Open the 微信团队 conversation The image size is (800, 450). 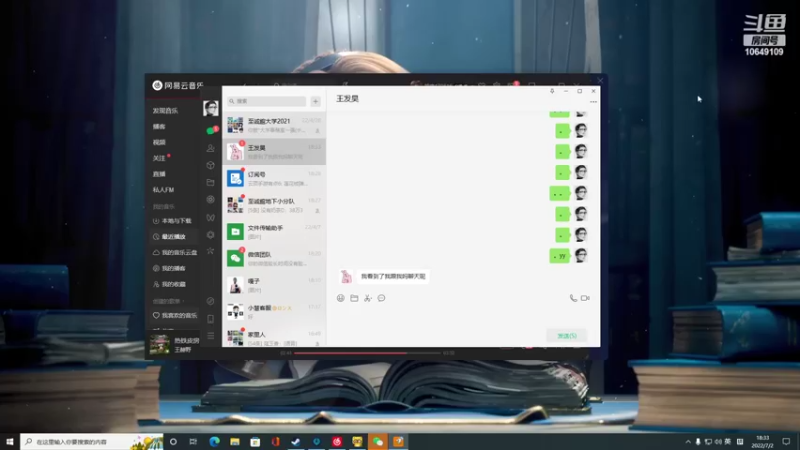[274, 258]
